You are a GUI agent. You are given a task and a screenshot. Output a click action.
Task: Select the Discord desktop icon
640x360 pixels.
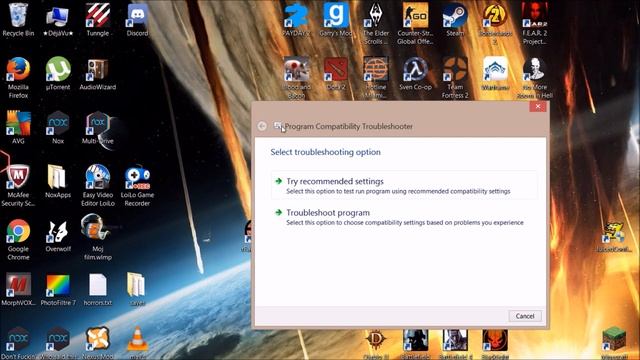[x=137, y=20]
